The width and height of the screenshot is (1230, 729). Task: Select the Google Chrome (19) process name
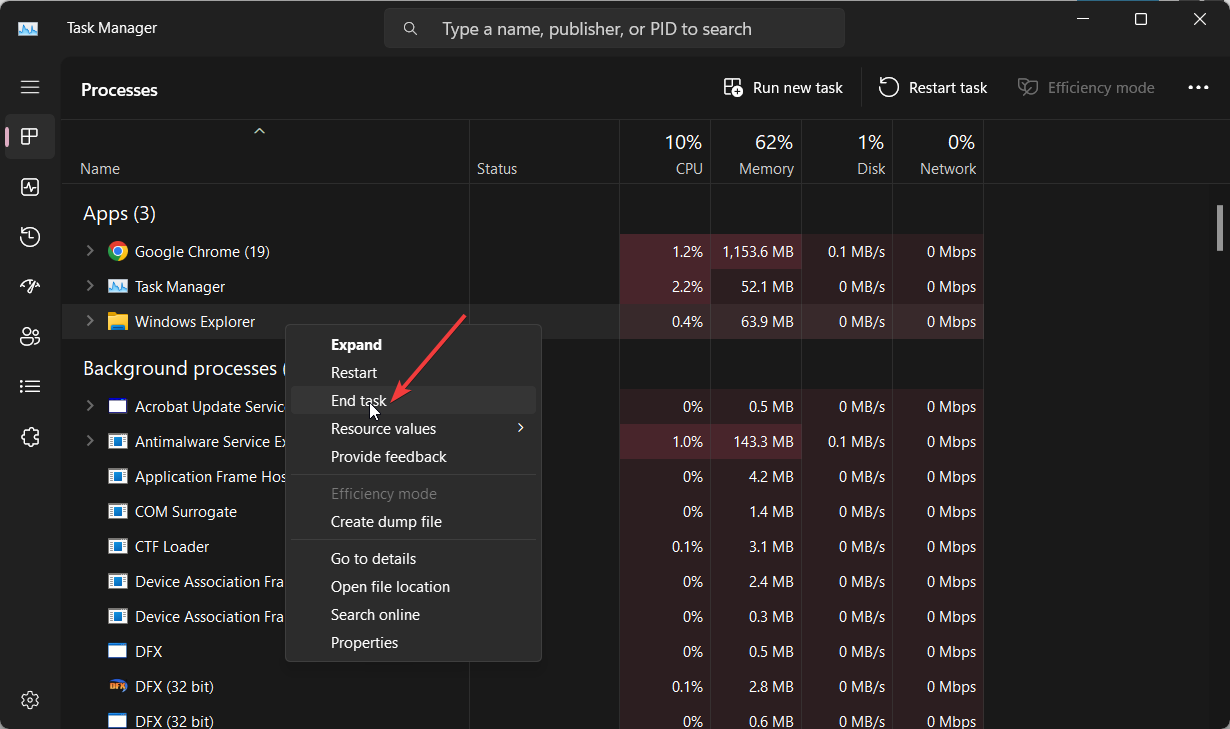pyautogui.click(x=202, y=252)
